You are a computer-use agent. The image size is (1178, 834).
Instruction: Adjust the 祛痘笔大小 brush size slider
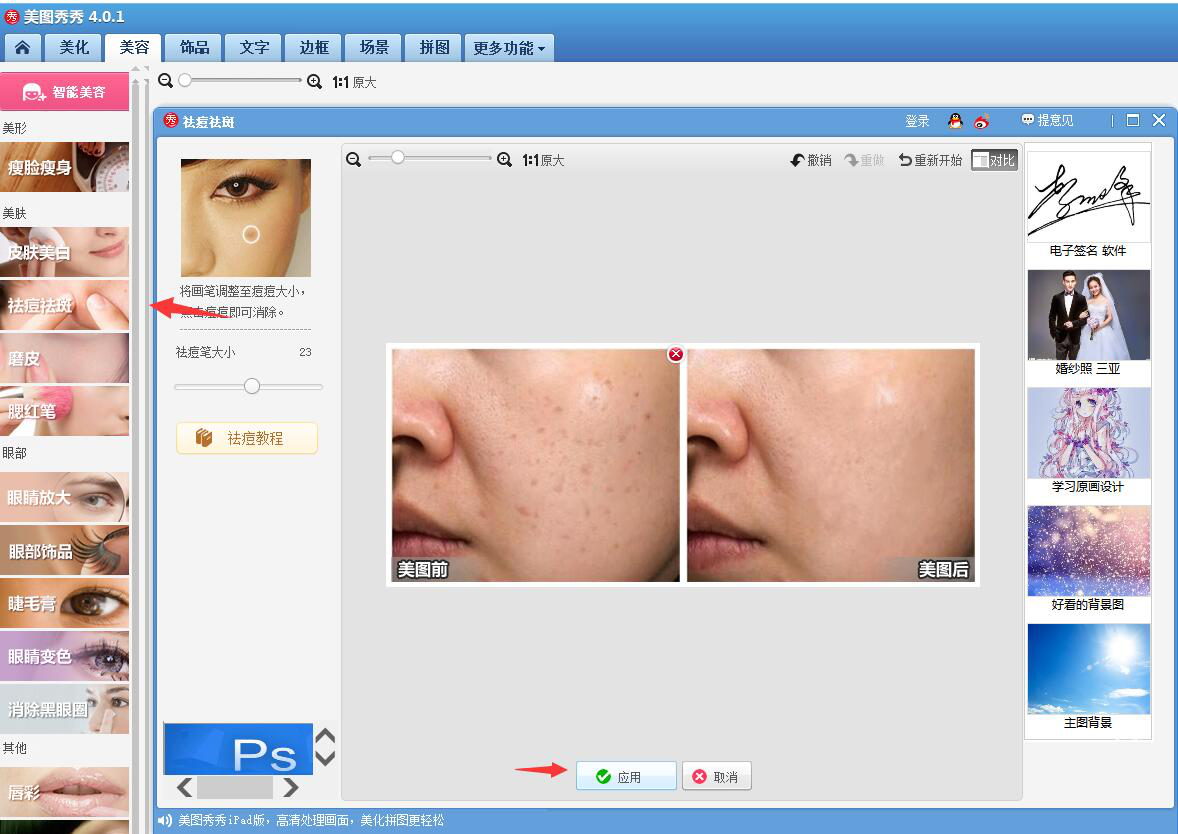click(x=250, y=386)
